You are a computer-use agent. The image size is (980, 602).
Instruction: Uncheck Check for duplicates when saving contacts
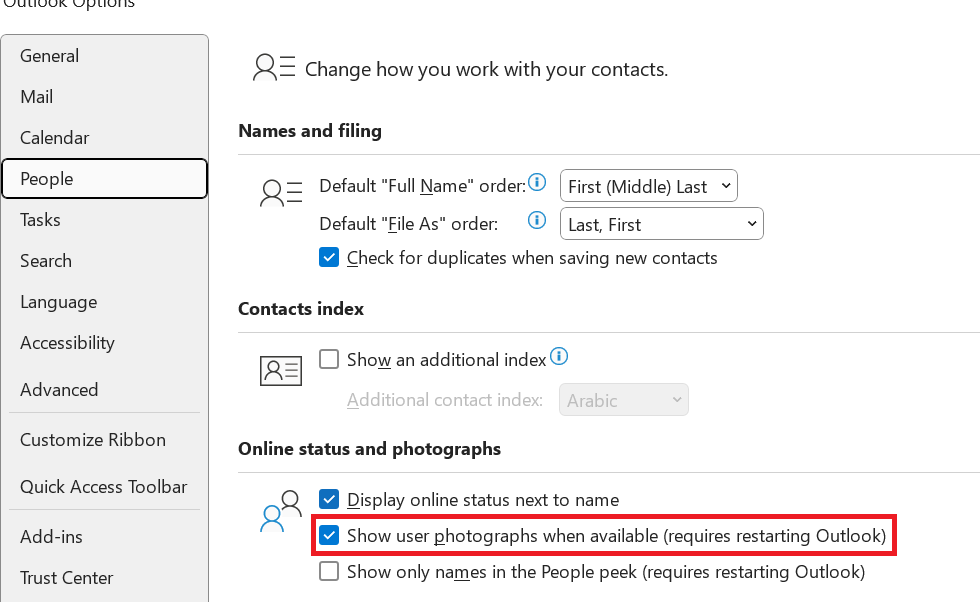[x=329, y=257]
